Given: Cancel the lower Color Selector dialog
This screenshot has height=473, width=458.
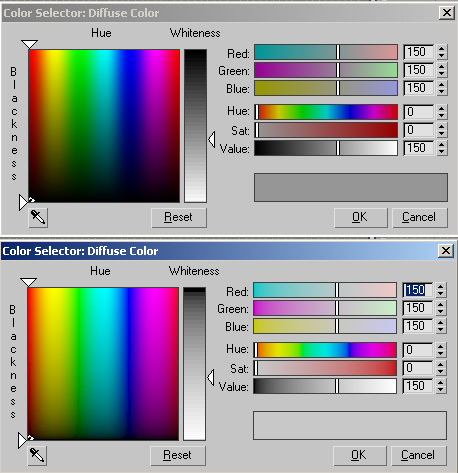Looking at the screenshot, I should 418,456.
